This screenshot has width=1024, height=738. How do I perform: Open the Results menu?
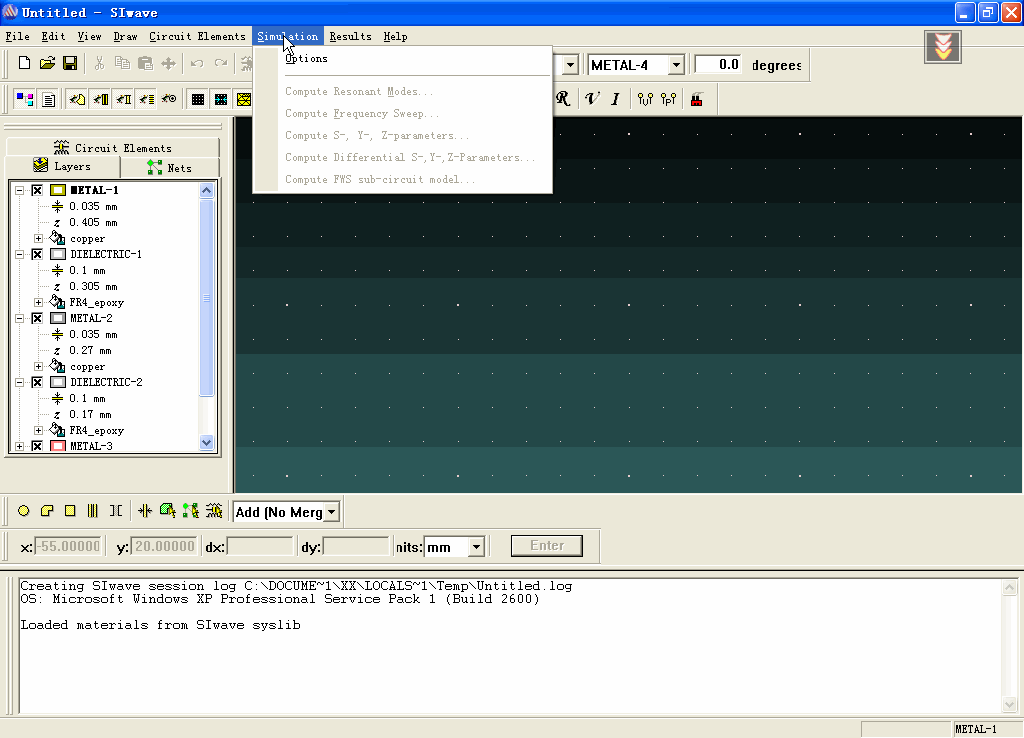click(351, 37)
